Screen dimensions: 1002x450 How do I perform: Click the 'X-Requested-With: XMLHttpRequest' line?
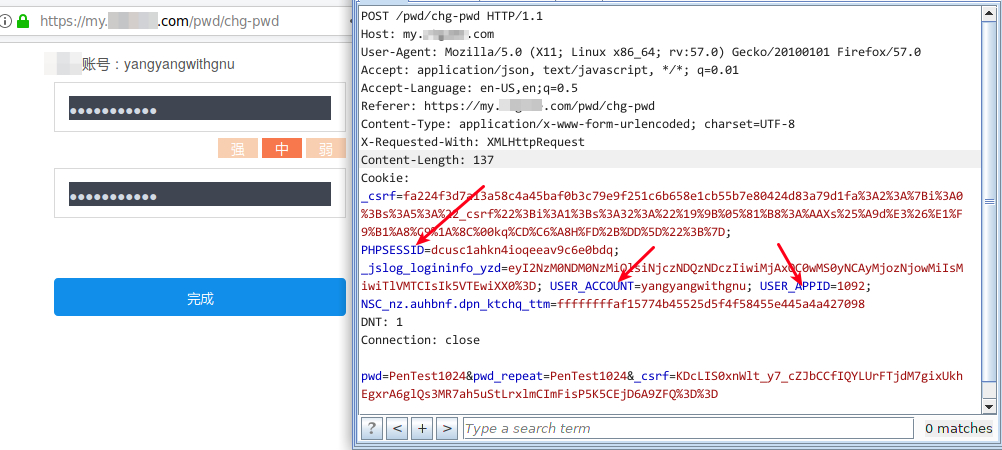473,142
